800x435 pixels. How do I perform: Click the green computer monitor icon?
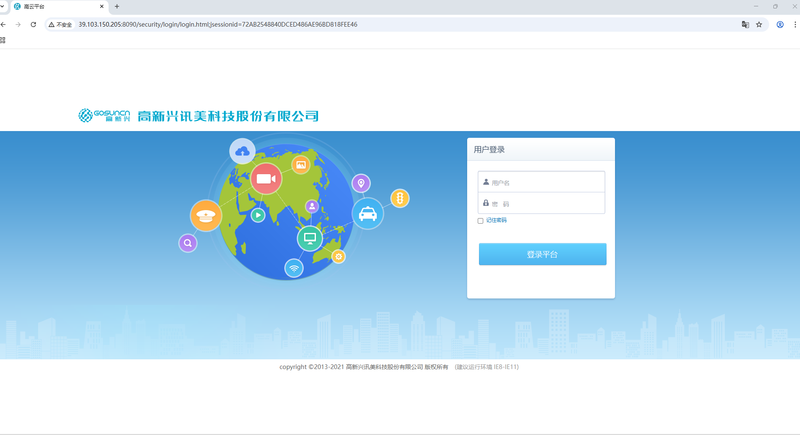pyautogui.click(x=310, y=238)
